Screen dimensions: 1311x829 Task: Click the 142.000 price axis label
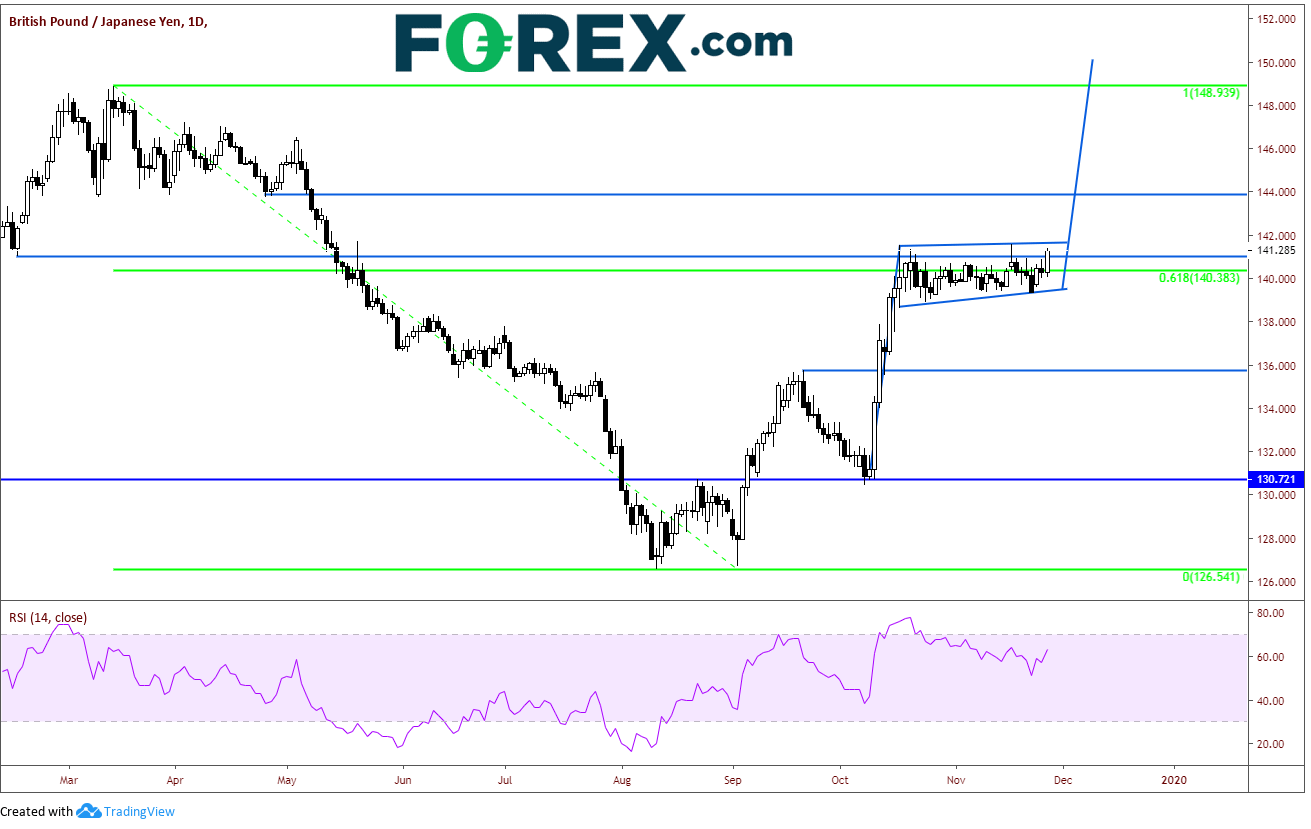point(1277,236)
